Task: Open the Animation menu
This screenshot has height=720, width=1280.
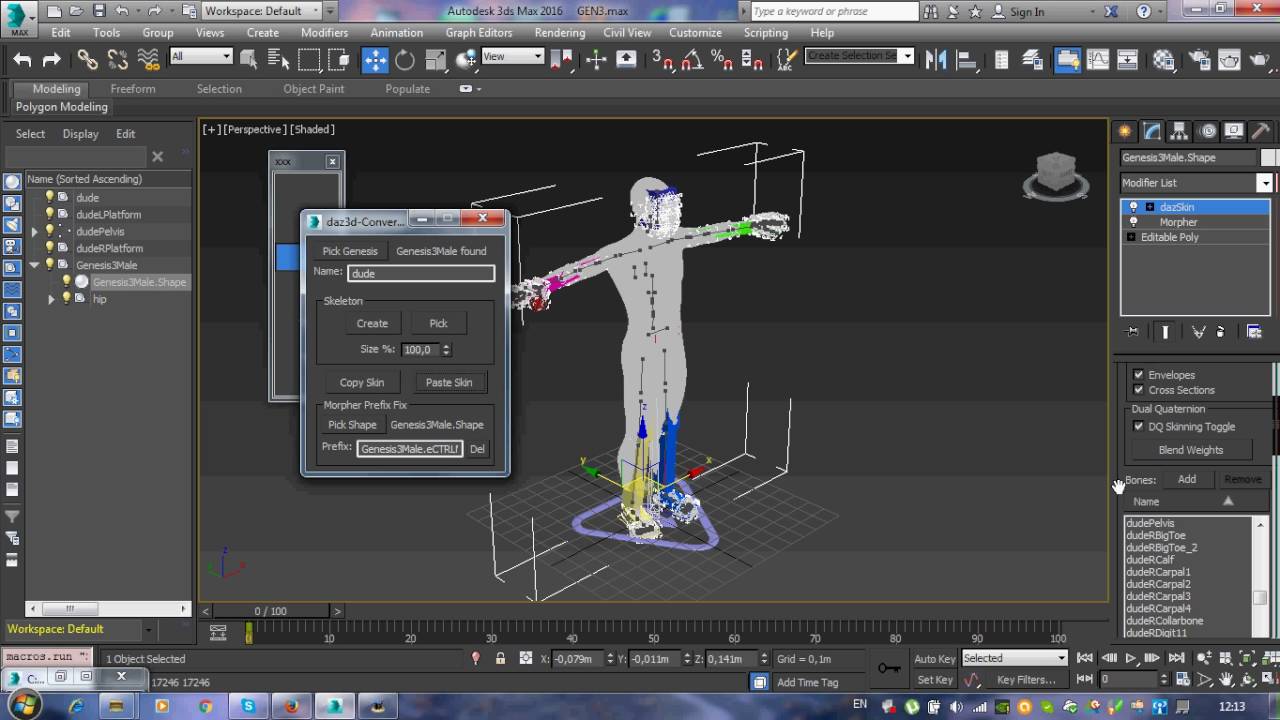Action: pos(396,32)
